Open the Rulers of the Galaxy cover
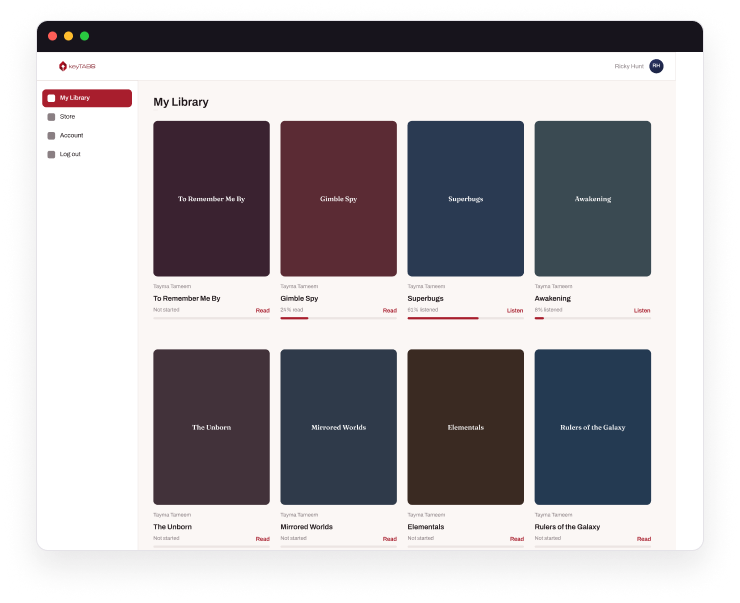Screen dimensions: 740x603 [593, 427]
